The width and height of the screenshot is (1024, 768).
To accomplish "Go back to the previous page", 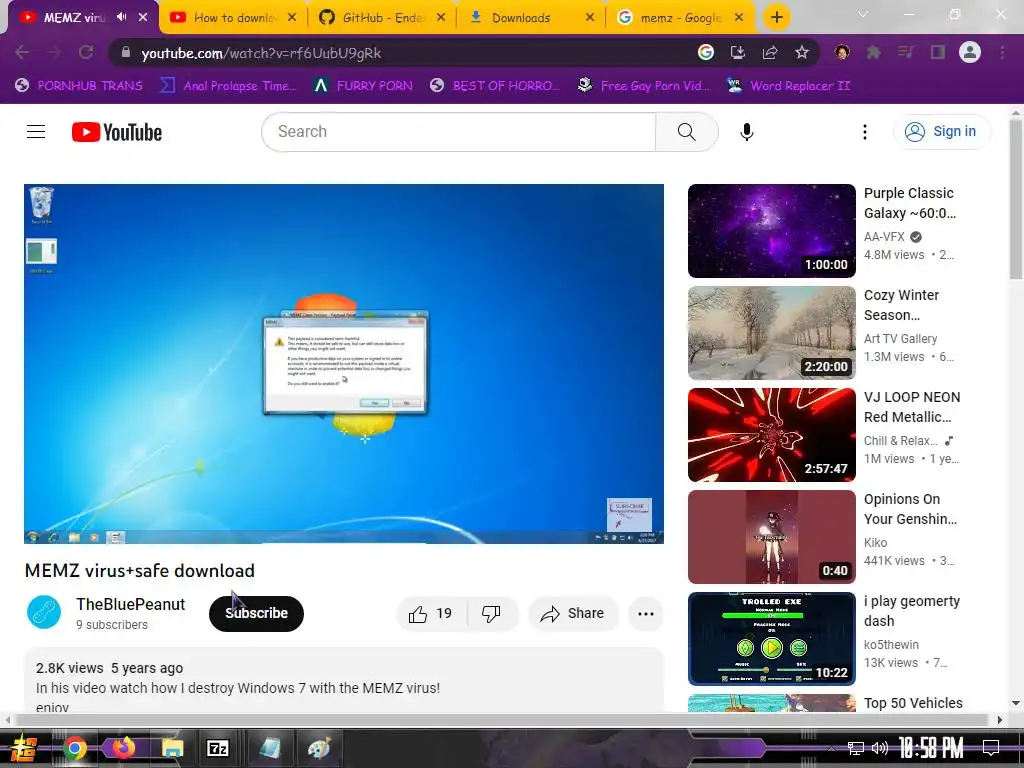I will (x=22, y=53).
